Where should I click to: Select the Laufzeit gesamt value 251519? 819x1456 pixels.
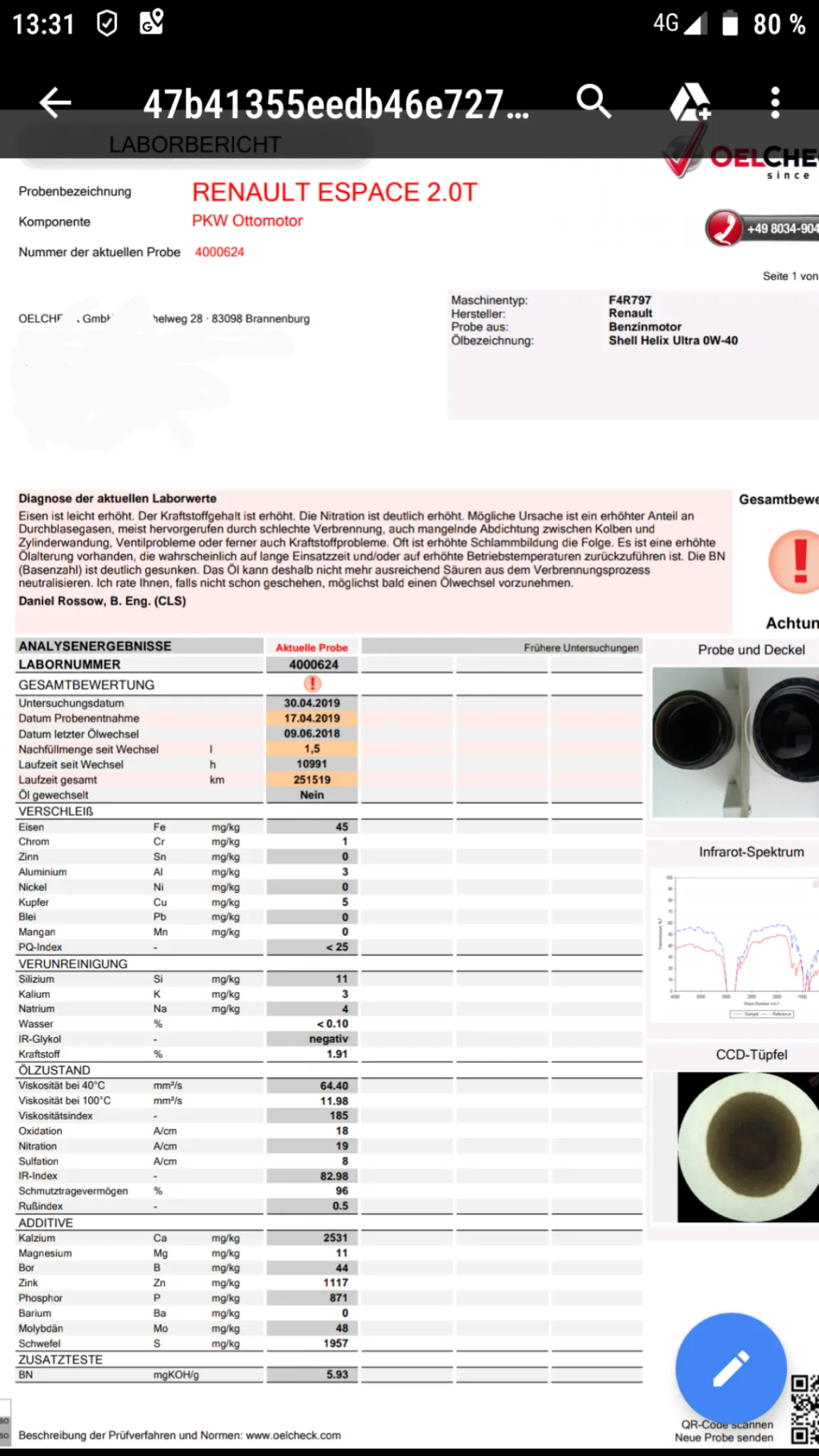312,780
